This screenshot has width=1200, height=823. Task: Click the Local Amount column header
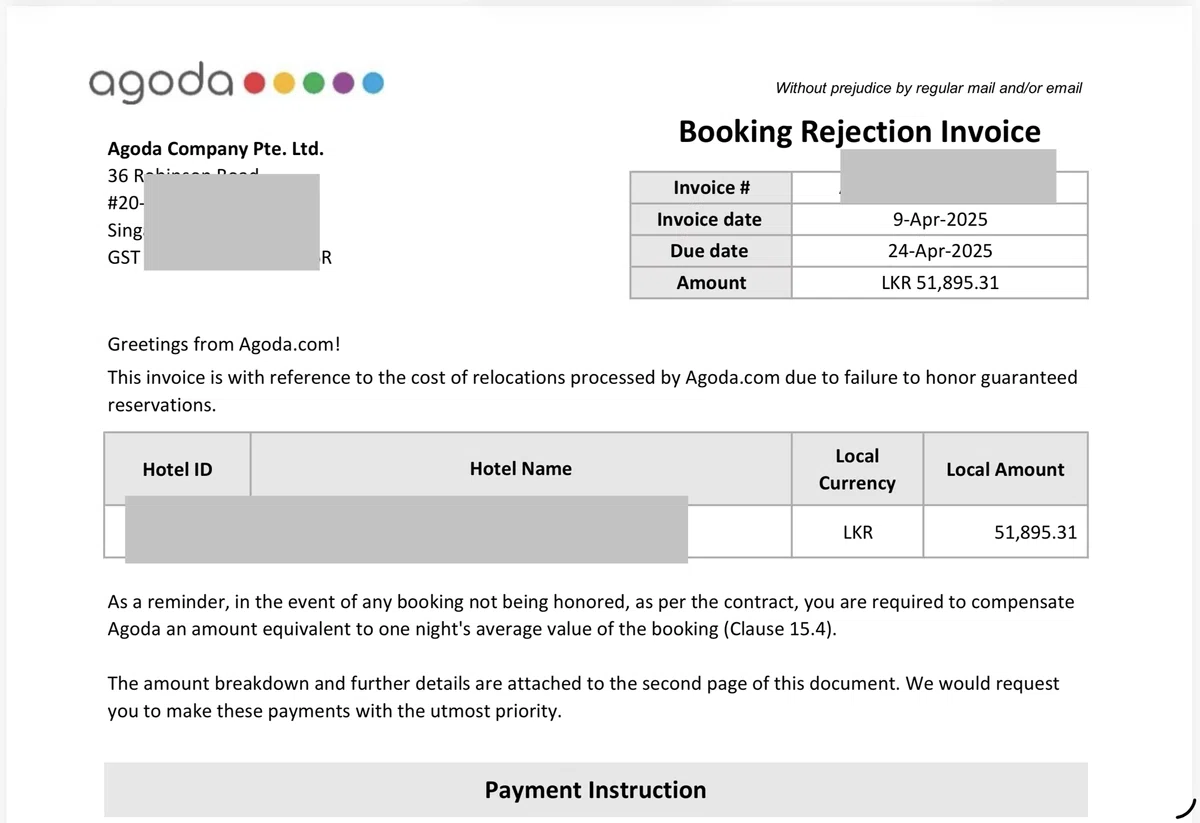1005,469
